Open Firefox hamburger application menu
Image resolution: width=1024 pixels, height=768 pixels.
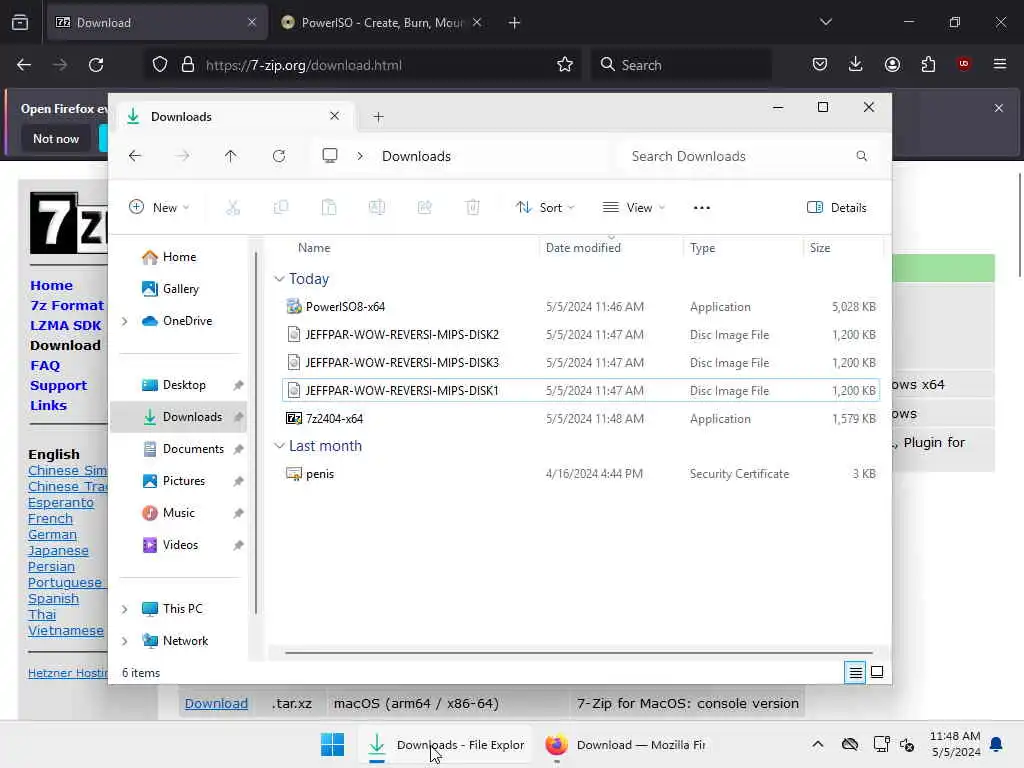tap(1000, 64)
